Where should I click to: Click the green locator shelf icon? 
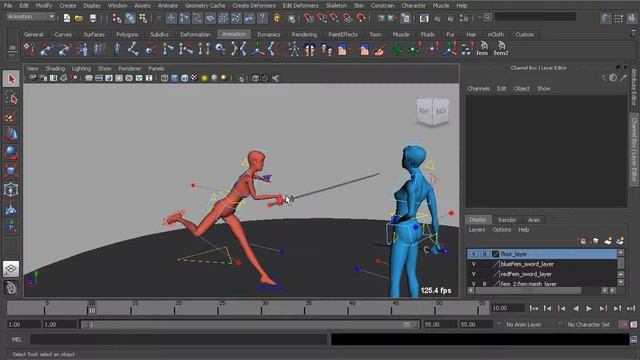(397, 50)
